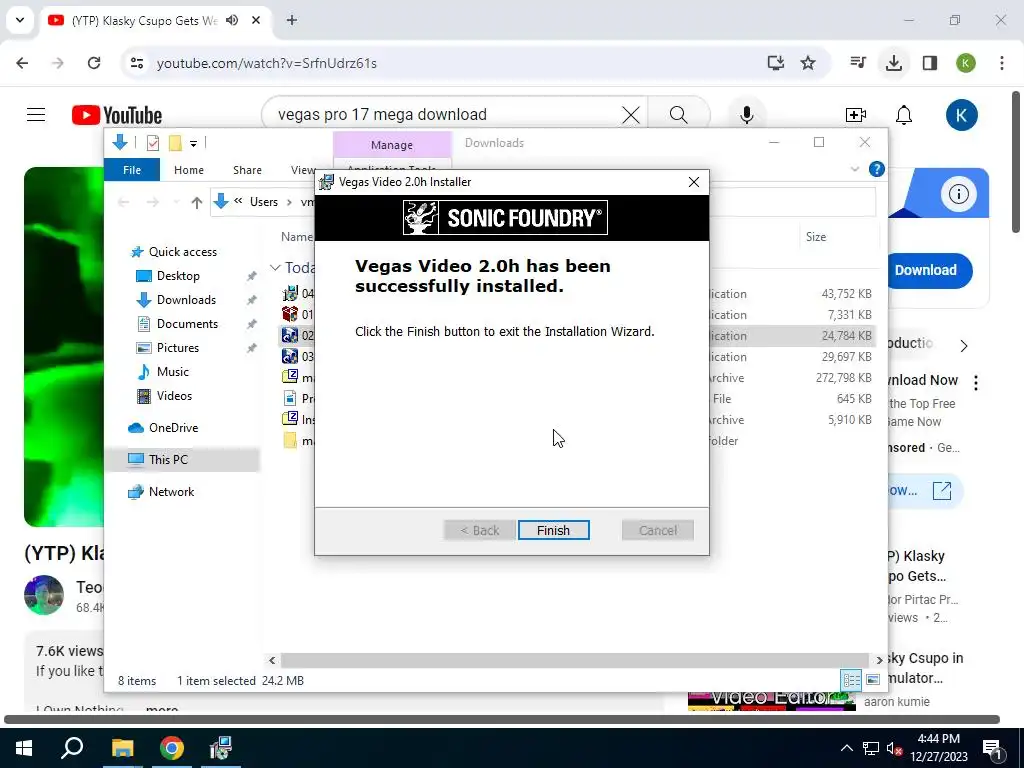
Task: Select OneDrive in navigation pane
Action: tap(173, 428)
